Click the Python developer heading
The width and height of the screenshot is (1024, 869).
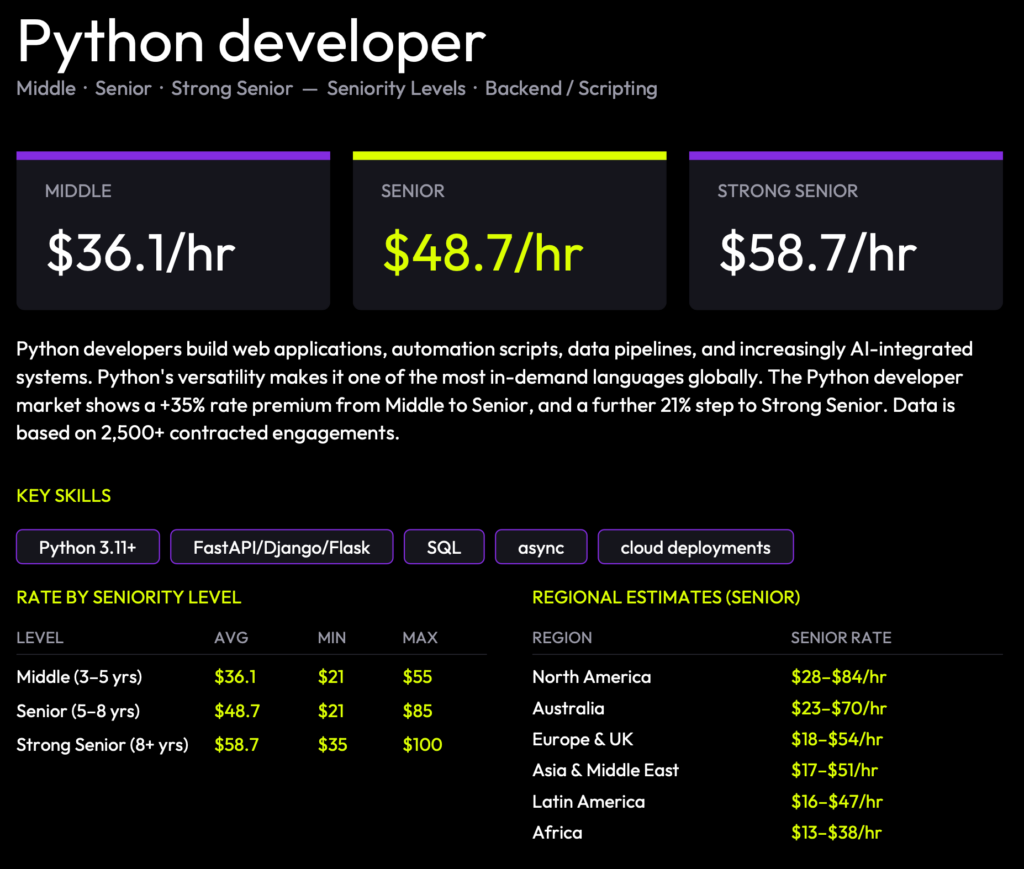pos(251,42)
